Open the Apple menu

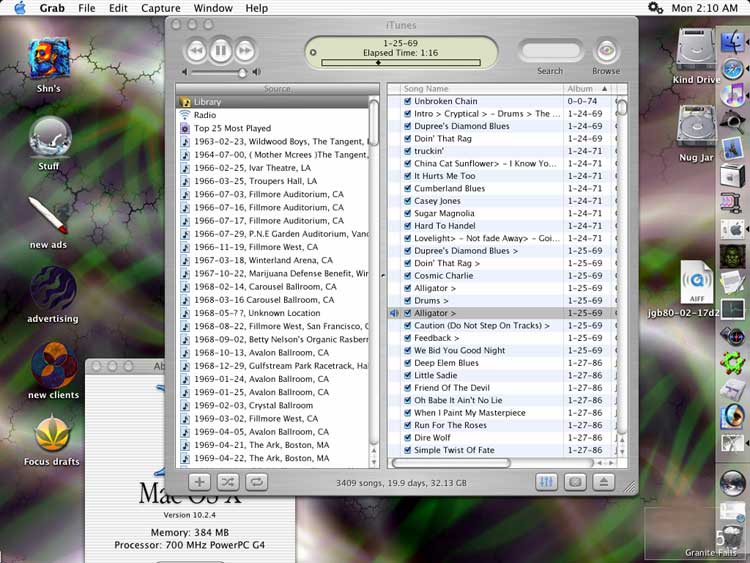[20, 8]
